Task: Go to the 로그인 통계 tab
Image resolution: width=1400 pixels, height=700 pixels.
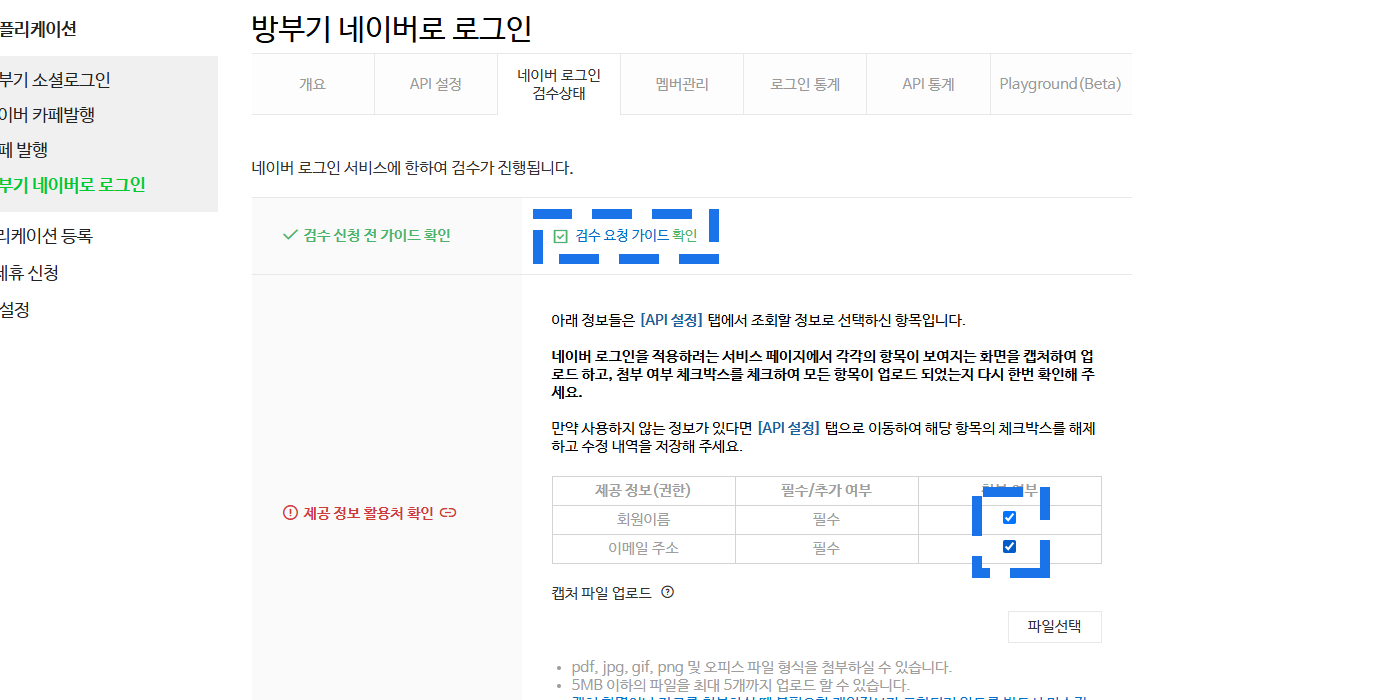Action: click(x=805, y=84)
